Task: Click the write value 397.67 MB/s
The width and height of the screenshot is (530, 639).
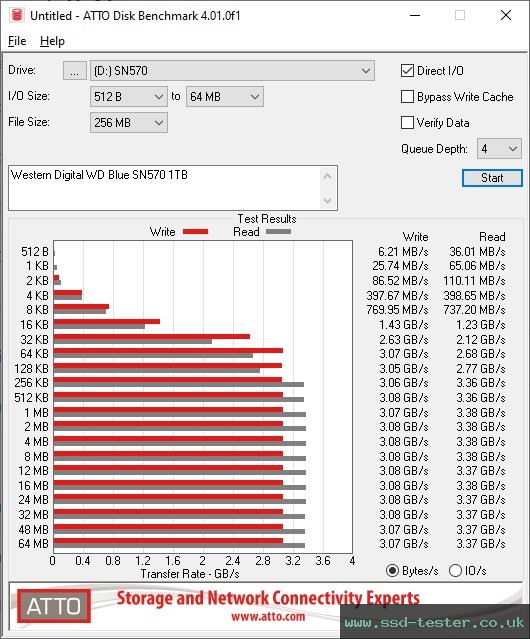Action: click(398, 295)
